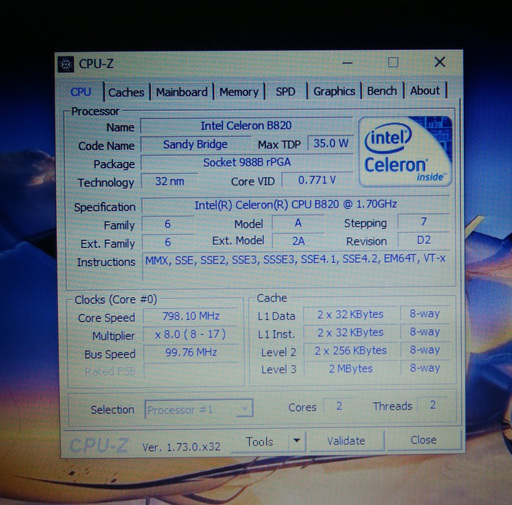512x505 pixels.
Task: Click the Validate button
Action: 346,441
